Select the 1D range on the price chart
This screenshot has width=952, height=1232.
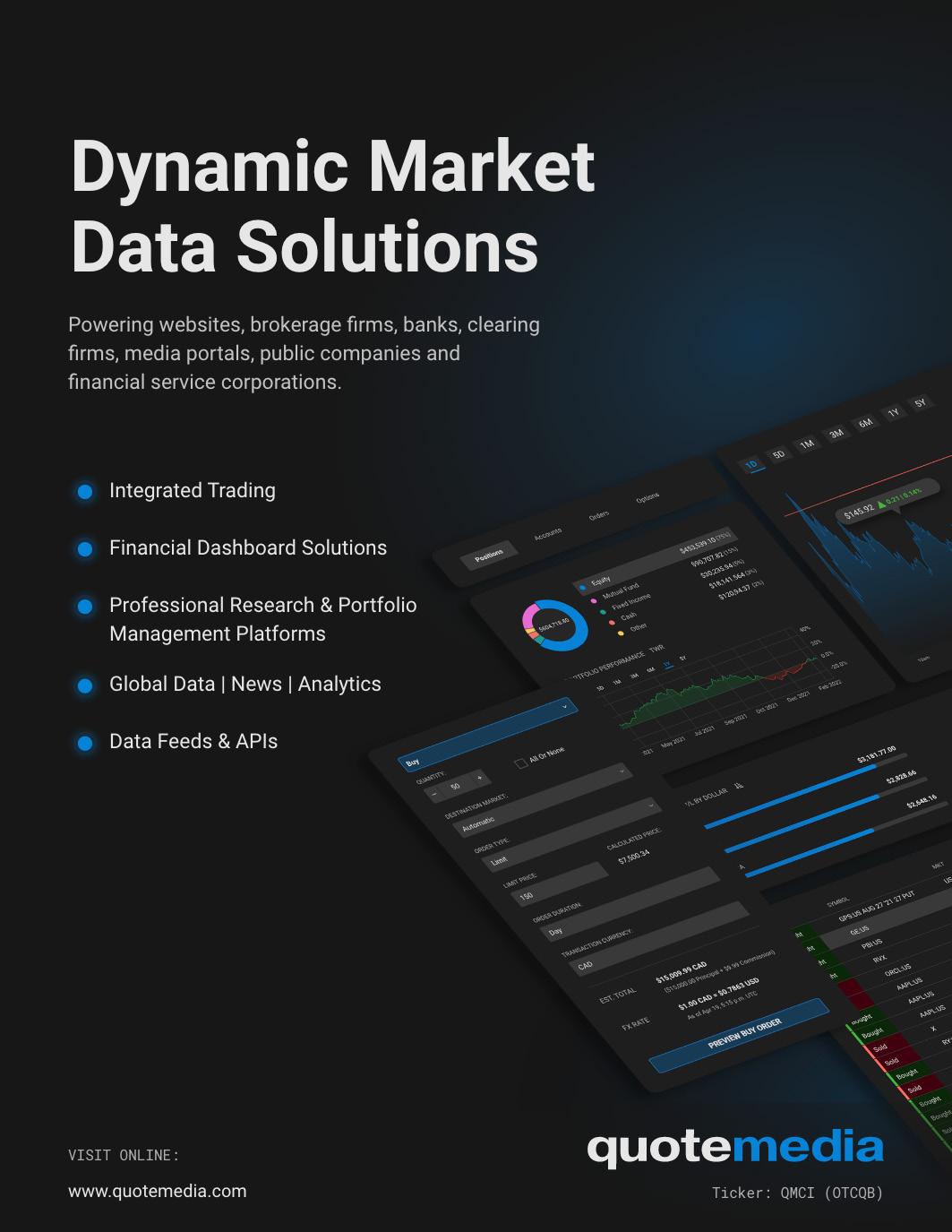tap(751, 465)
